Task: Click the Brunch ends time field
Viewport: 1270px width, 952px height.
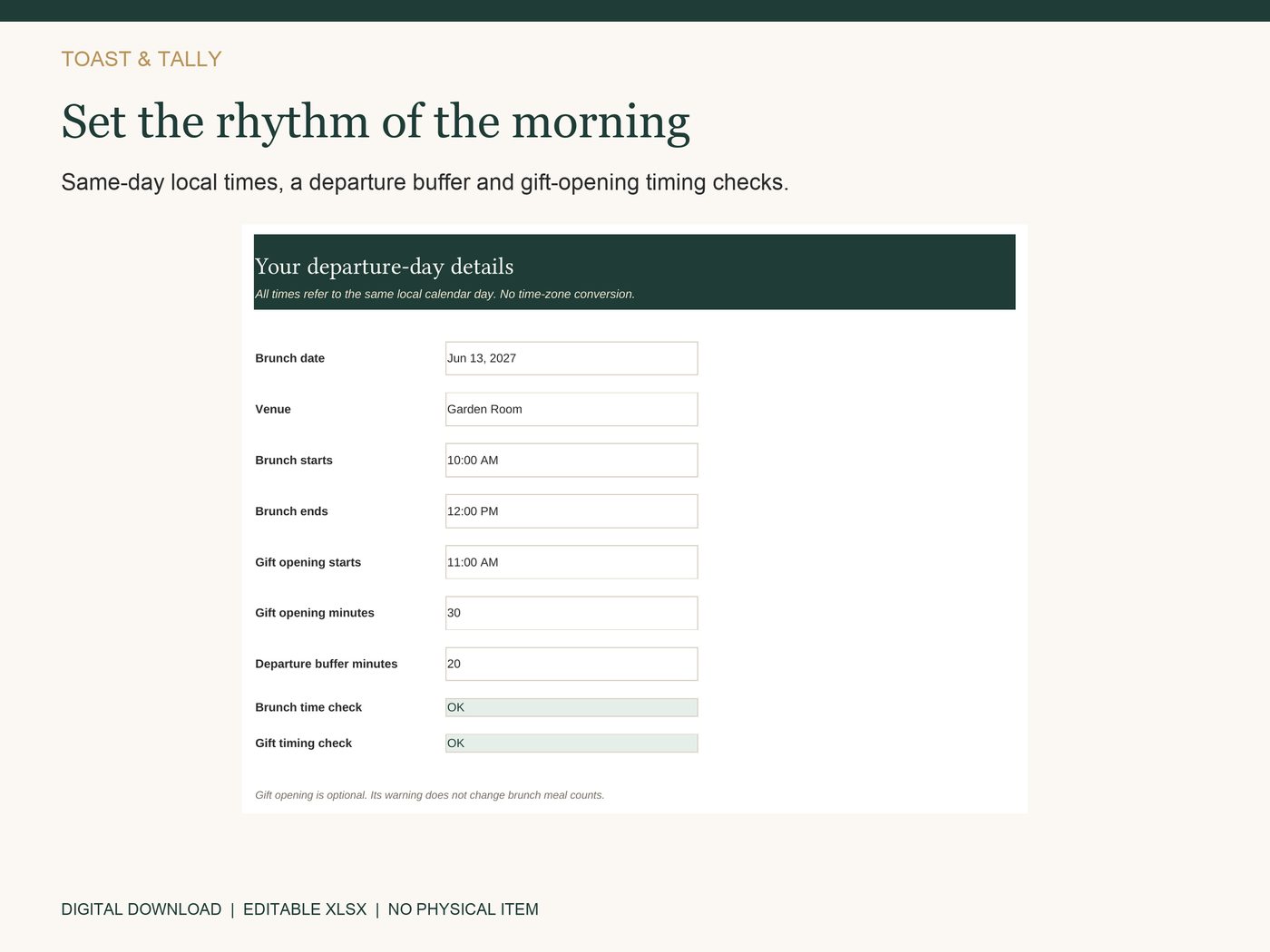Action: (x=571, y=511)
